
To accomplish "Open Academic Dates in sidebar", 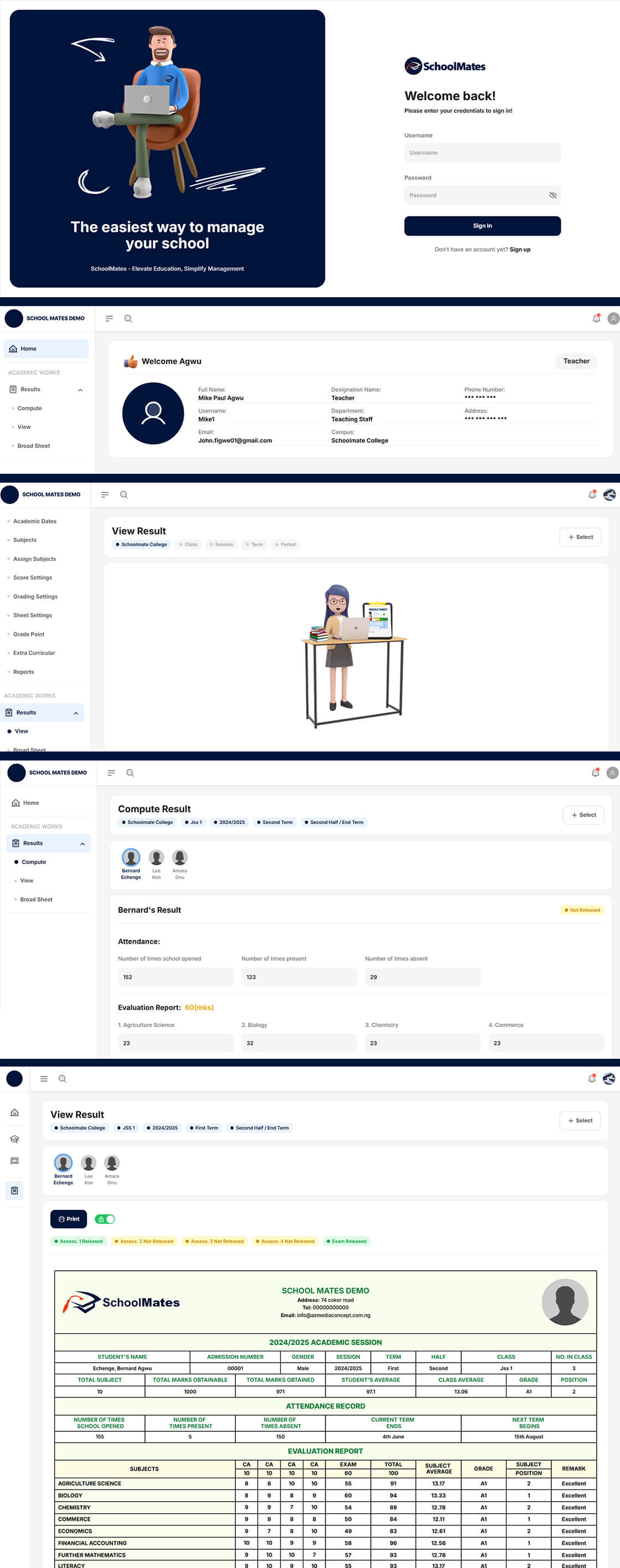I will pos(35,521).
